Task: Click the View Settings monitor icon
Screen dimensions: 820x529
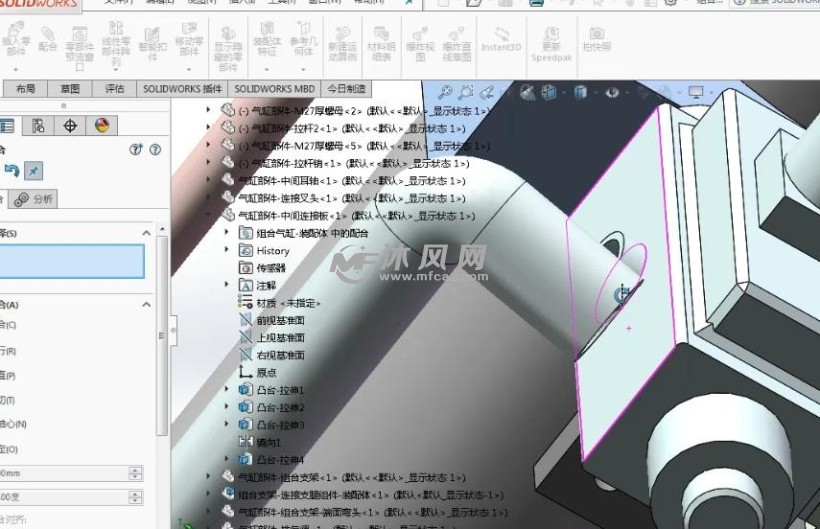Action: pyautogui.click(x=696, y=93)
